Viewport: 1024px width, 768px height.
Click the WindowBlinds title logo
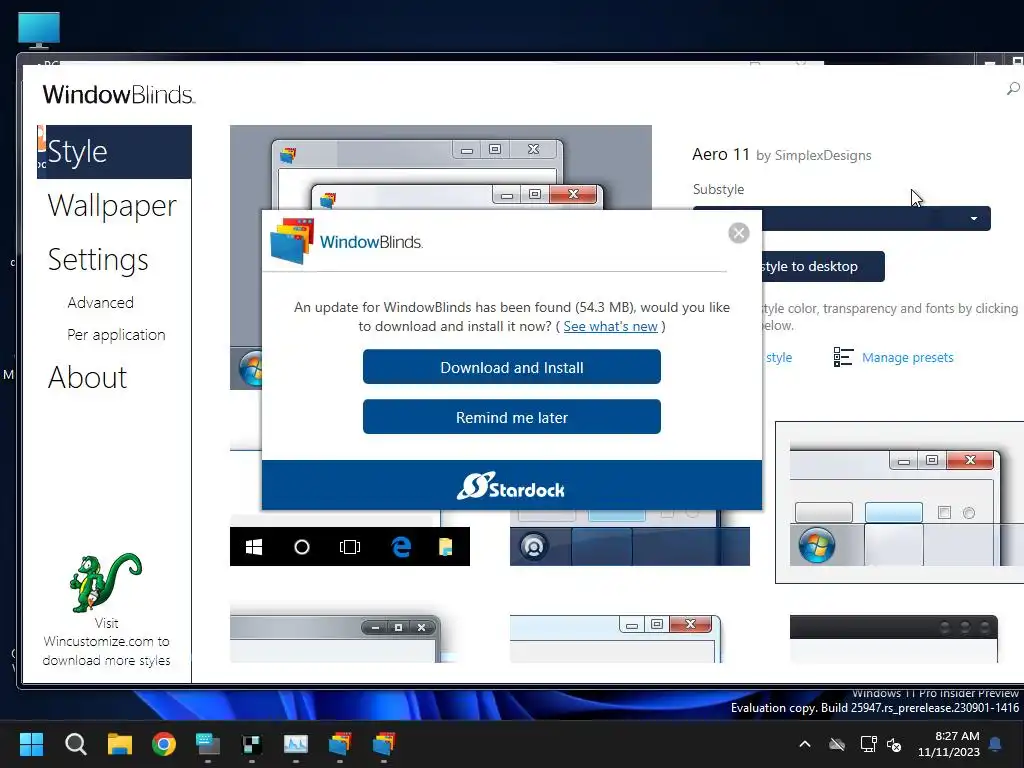pos(119,95)
